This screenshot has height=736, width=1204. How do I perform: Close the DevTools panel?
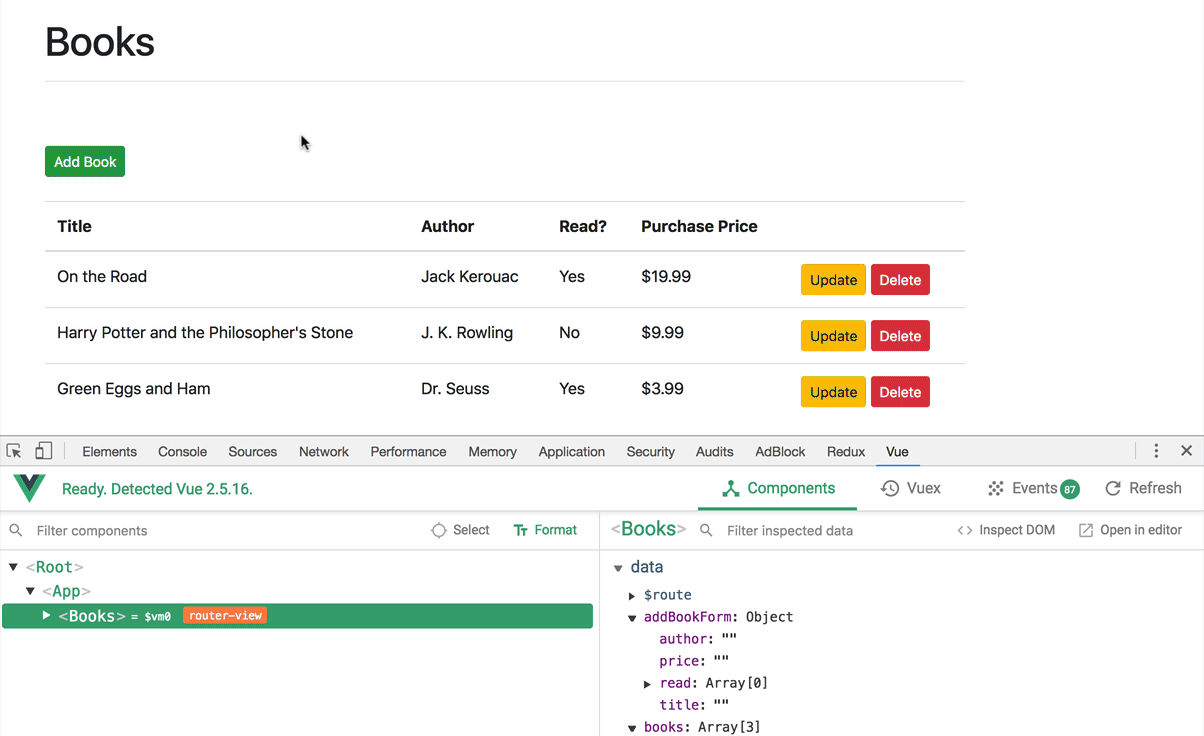point(1187,451)
